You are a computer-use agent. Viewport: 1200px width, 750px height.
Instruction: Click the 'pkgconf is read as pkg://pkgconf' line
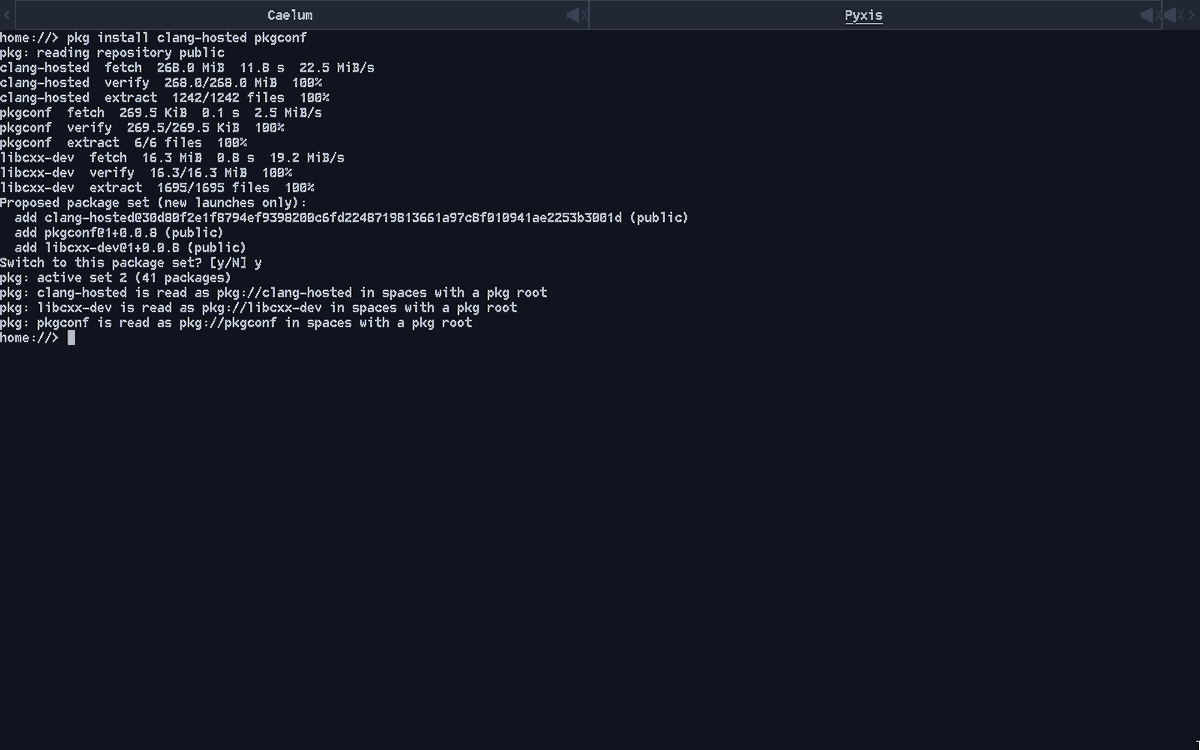(236, 323)
